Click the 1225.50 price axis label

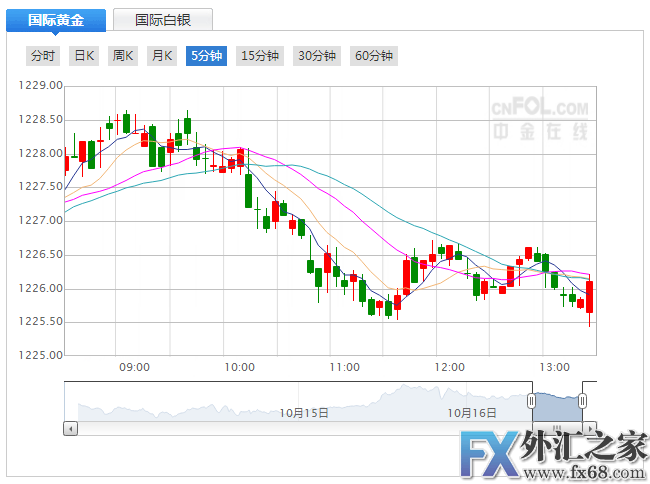[41, 321]
